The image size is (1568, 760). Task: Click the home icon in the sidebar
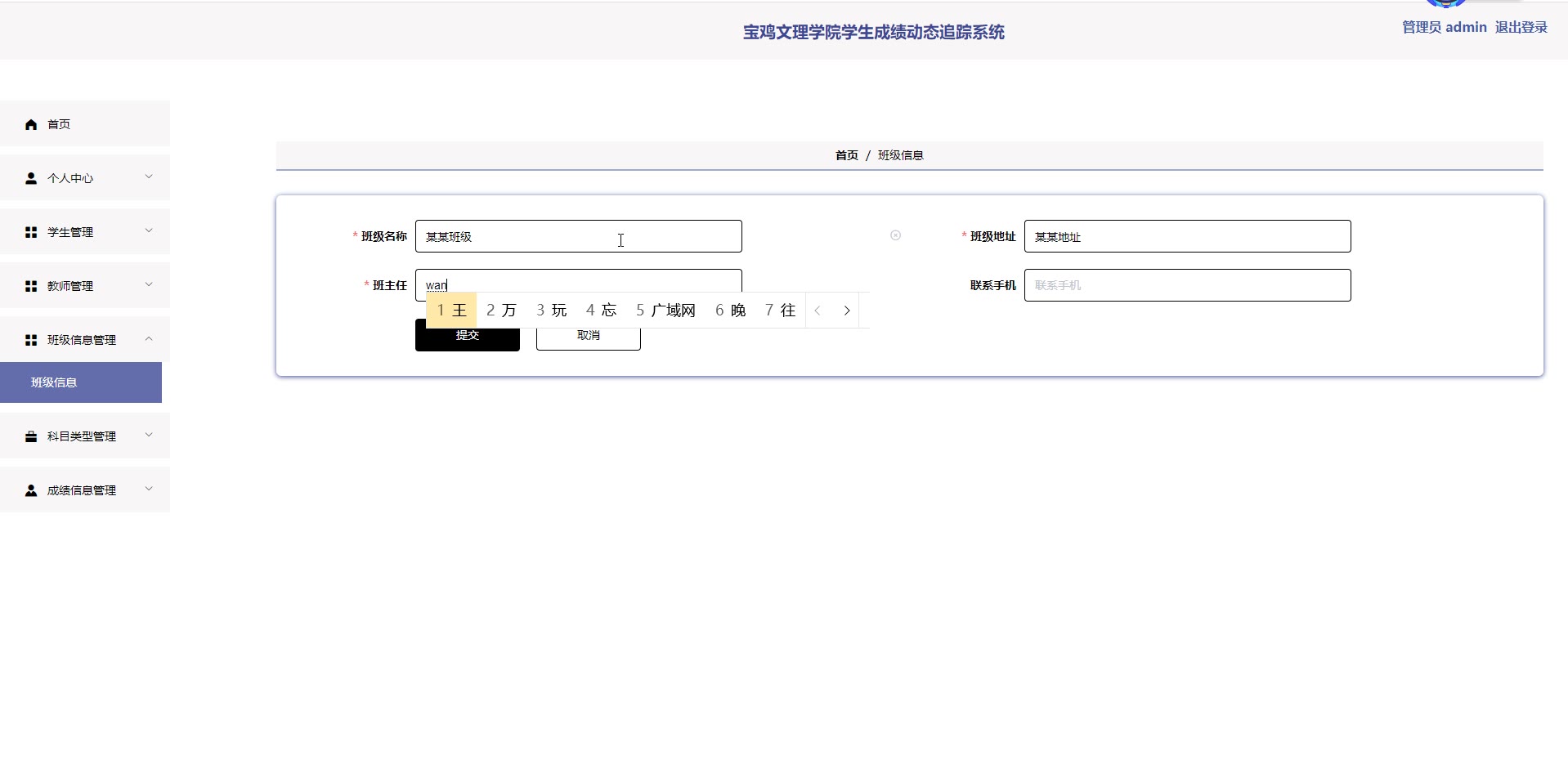[x=31, y=124]
